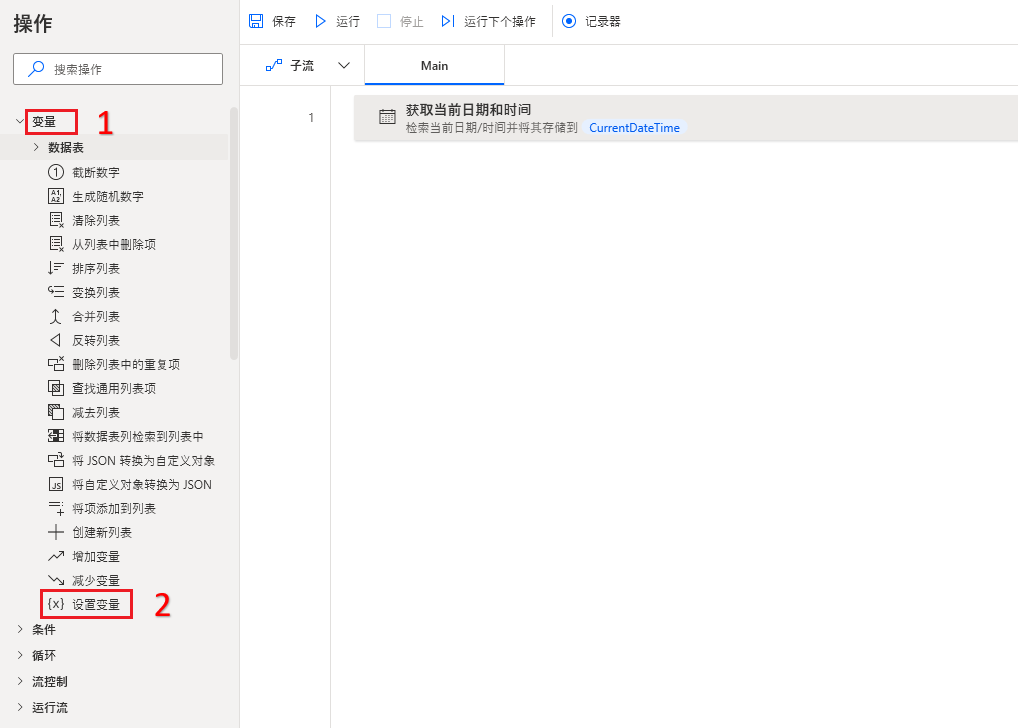The image size is (1018, 728).
Task: Expand the 运行流 group chevron
Action: [x=19, y=707]
